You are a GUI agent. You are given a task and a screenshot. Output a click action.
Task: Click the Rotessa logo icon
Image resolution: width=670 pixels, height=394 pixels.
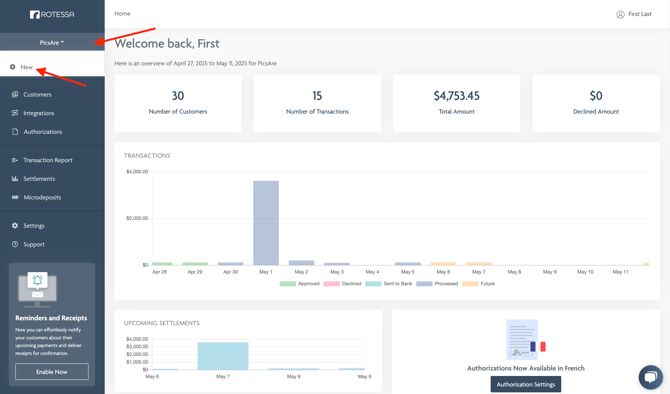(35, 15)
